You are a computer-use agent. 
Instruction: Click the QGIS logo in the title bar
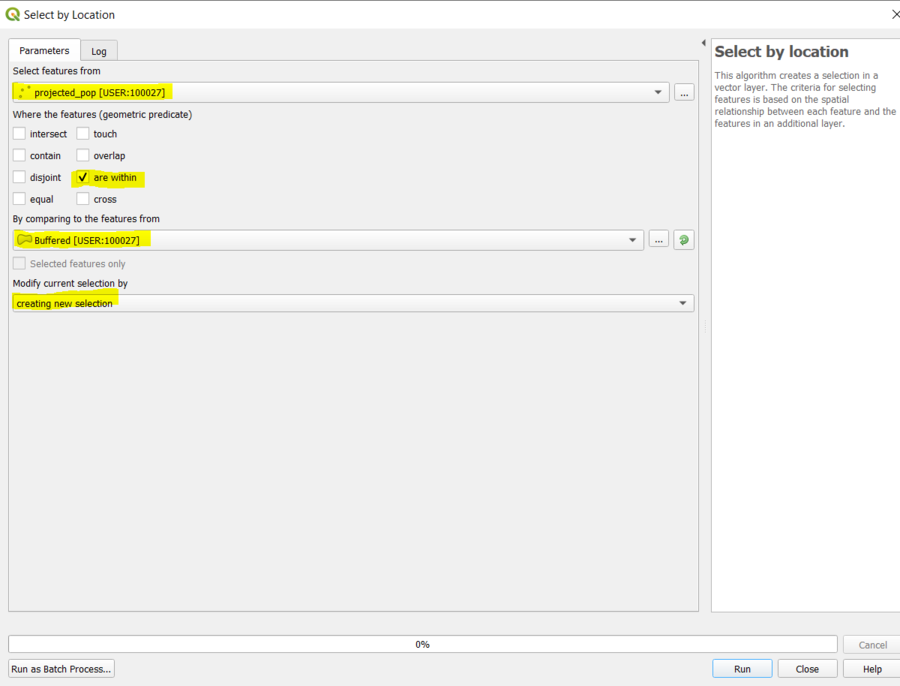12,14
